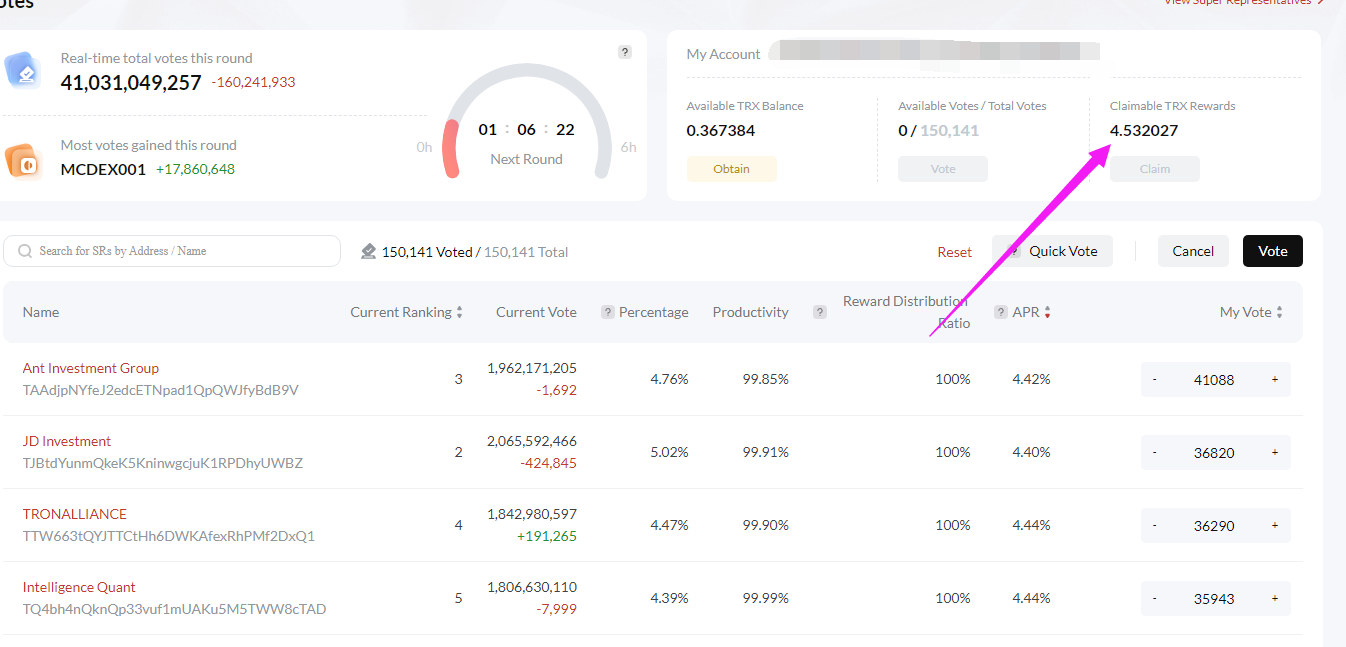Open JD Investment representative link

(67, 441)
